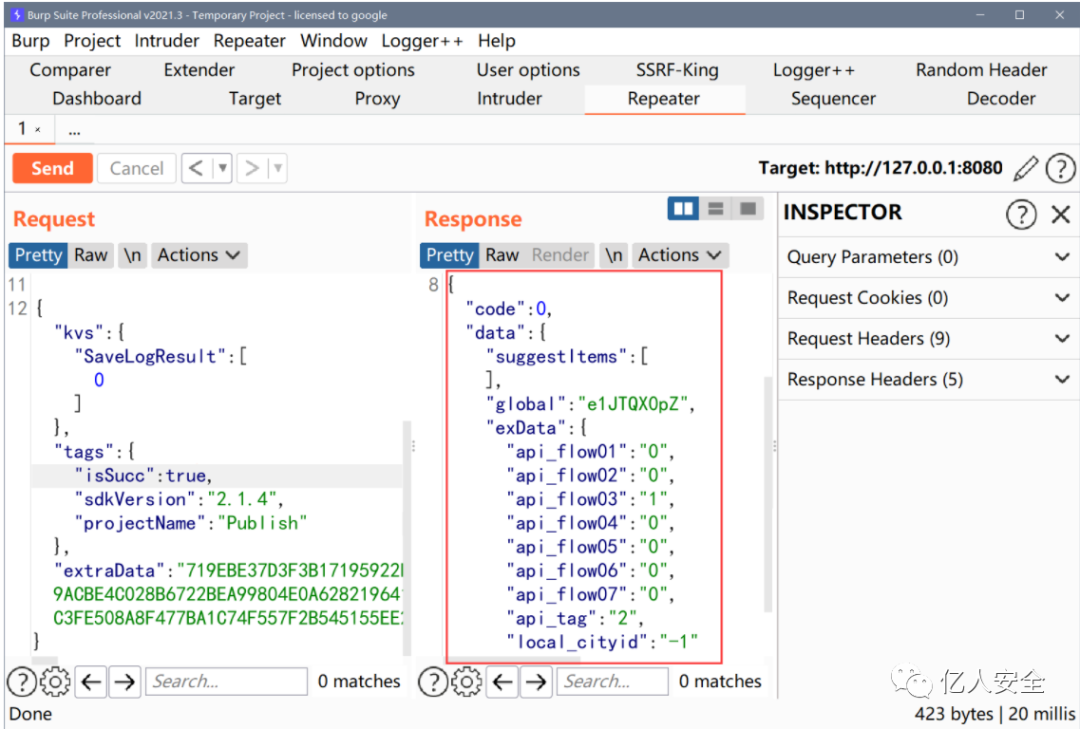
Task: Open request search settings gear
Action: (x=55, y=681)
